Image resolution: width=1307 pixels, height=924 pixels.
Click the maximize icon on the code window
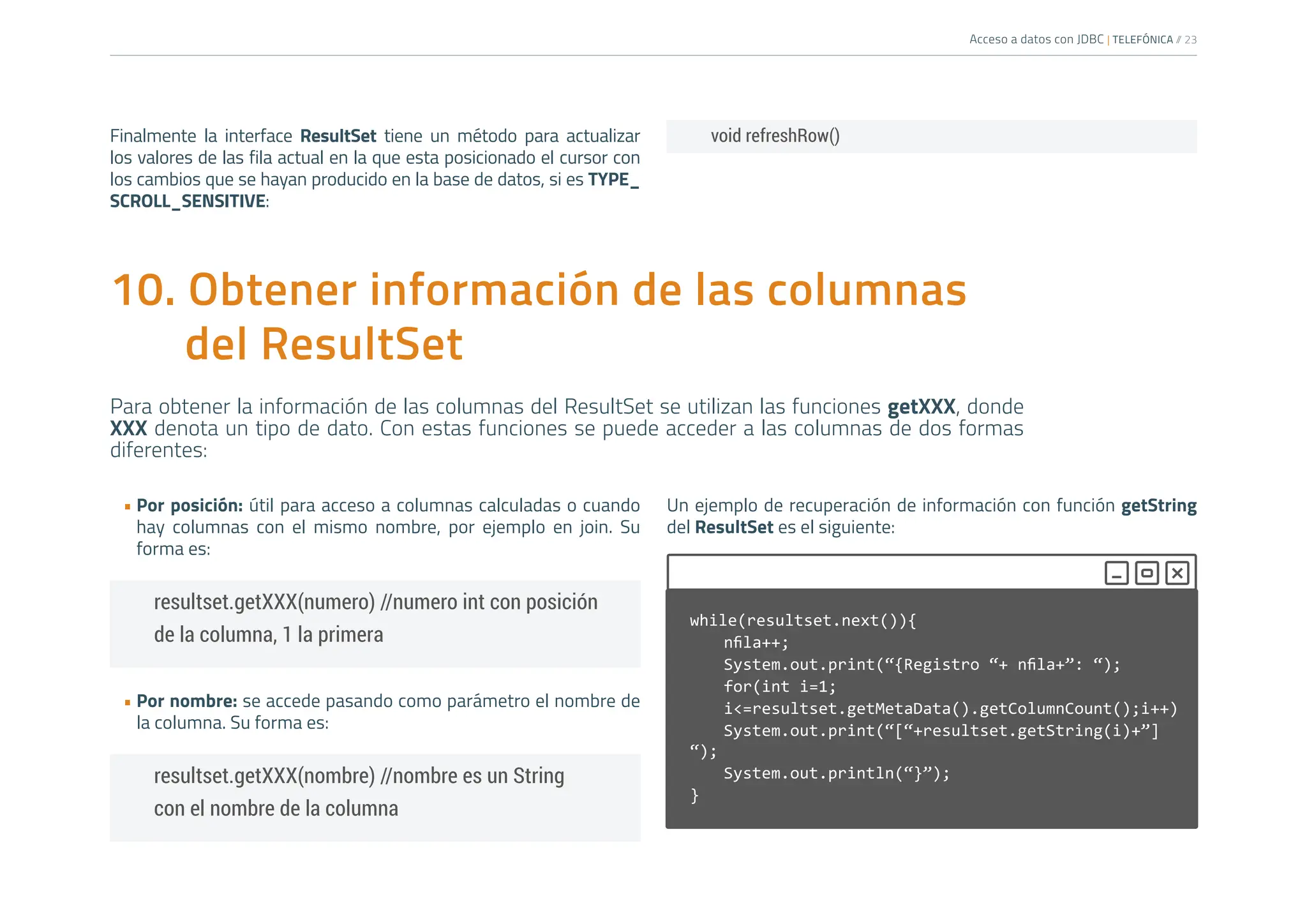1147,573
